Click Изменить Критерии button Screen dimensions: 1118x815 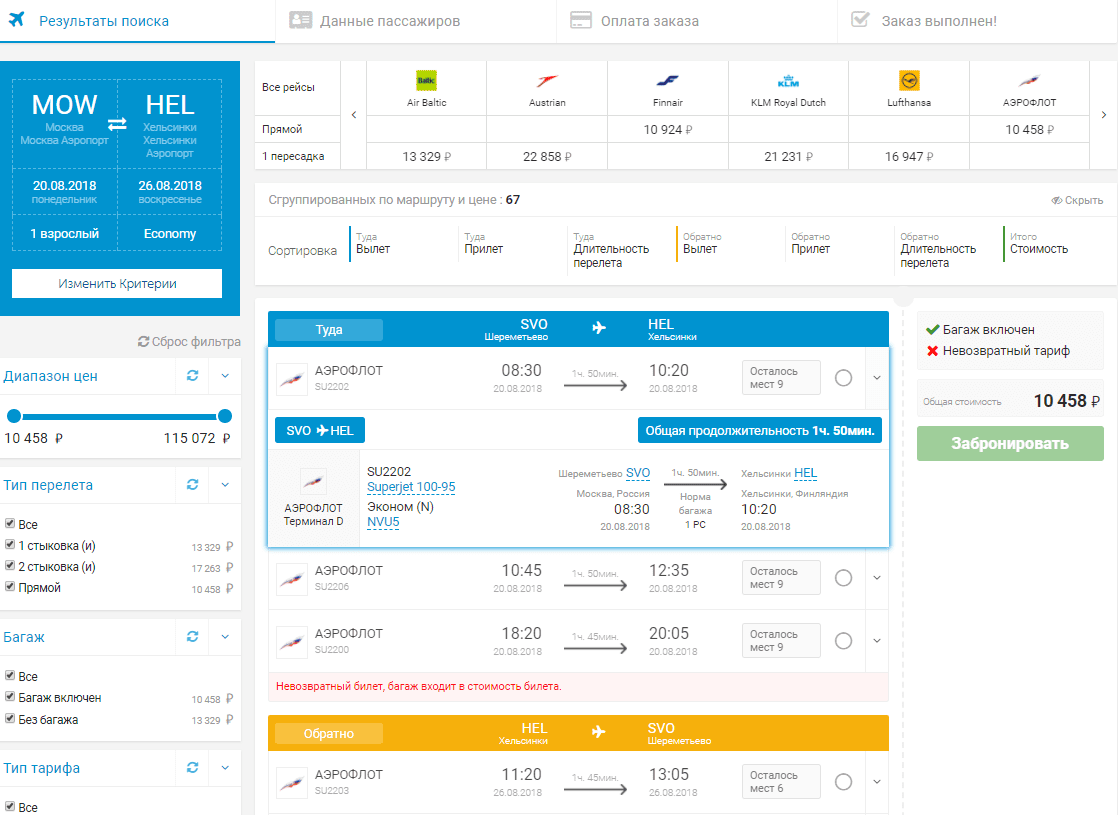117,283
